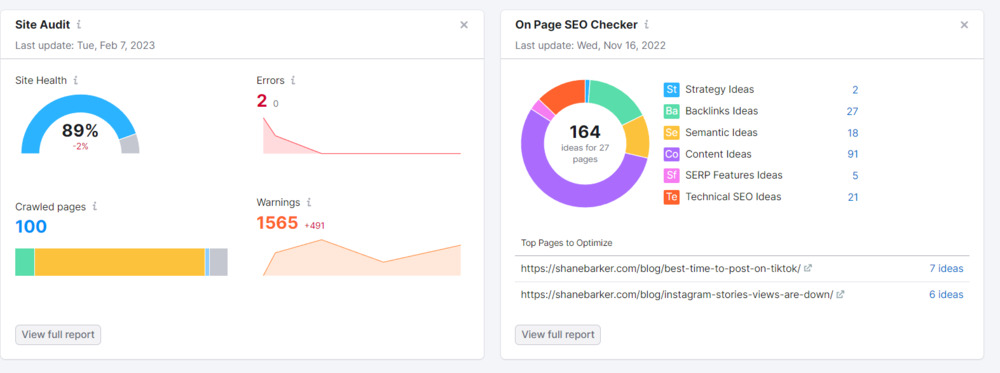Click the 7 ideas link
Viewport: 1000px width, 373px height.
(946, 268)
